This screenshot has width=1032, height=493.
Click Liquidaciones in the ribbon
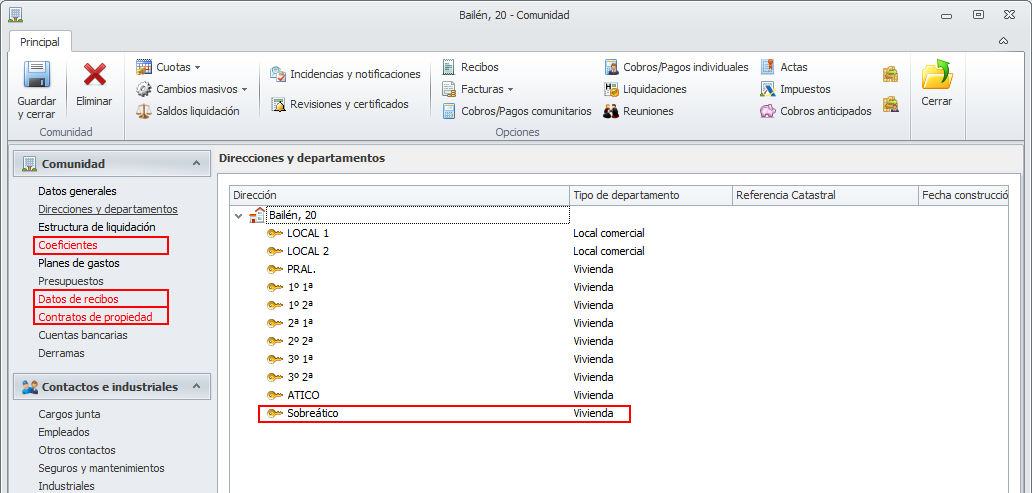654,89
